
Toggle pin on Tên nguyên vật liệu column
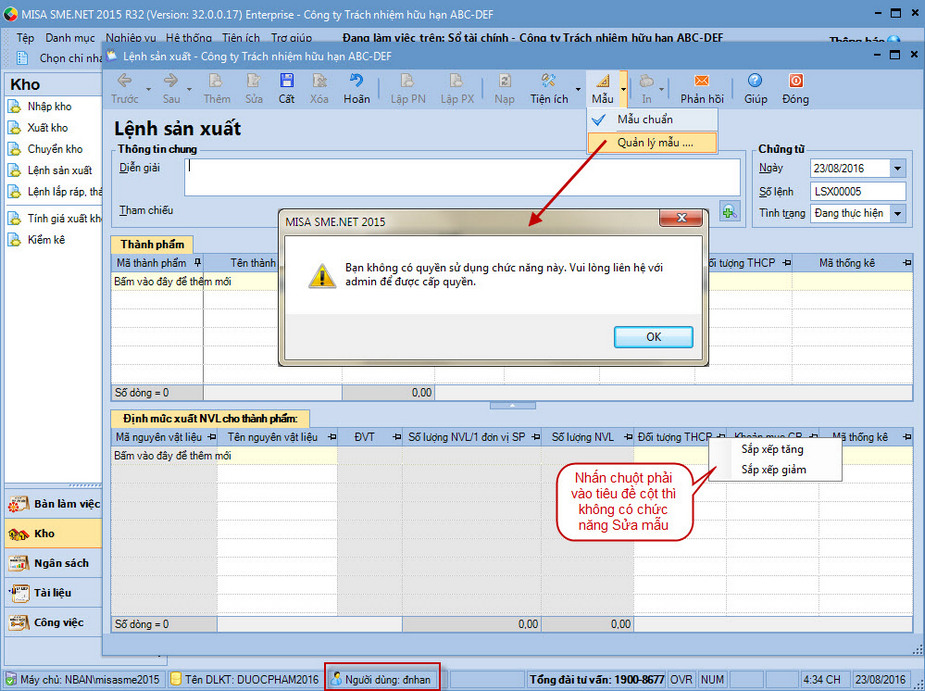(332, 437)
